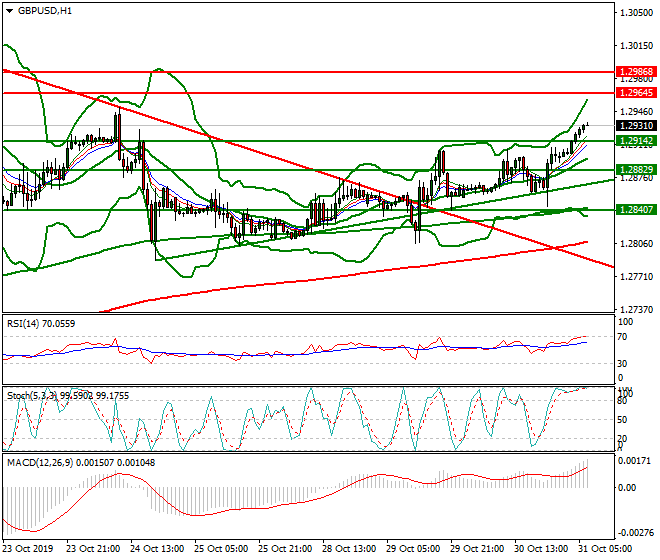660x560 pixels.
Task: Click the 31 Oct 05:00 time axis label
Action: coord(605,549)
